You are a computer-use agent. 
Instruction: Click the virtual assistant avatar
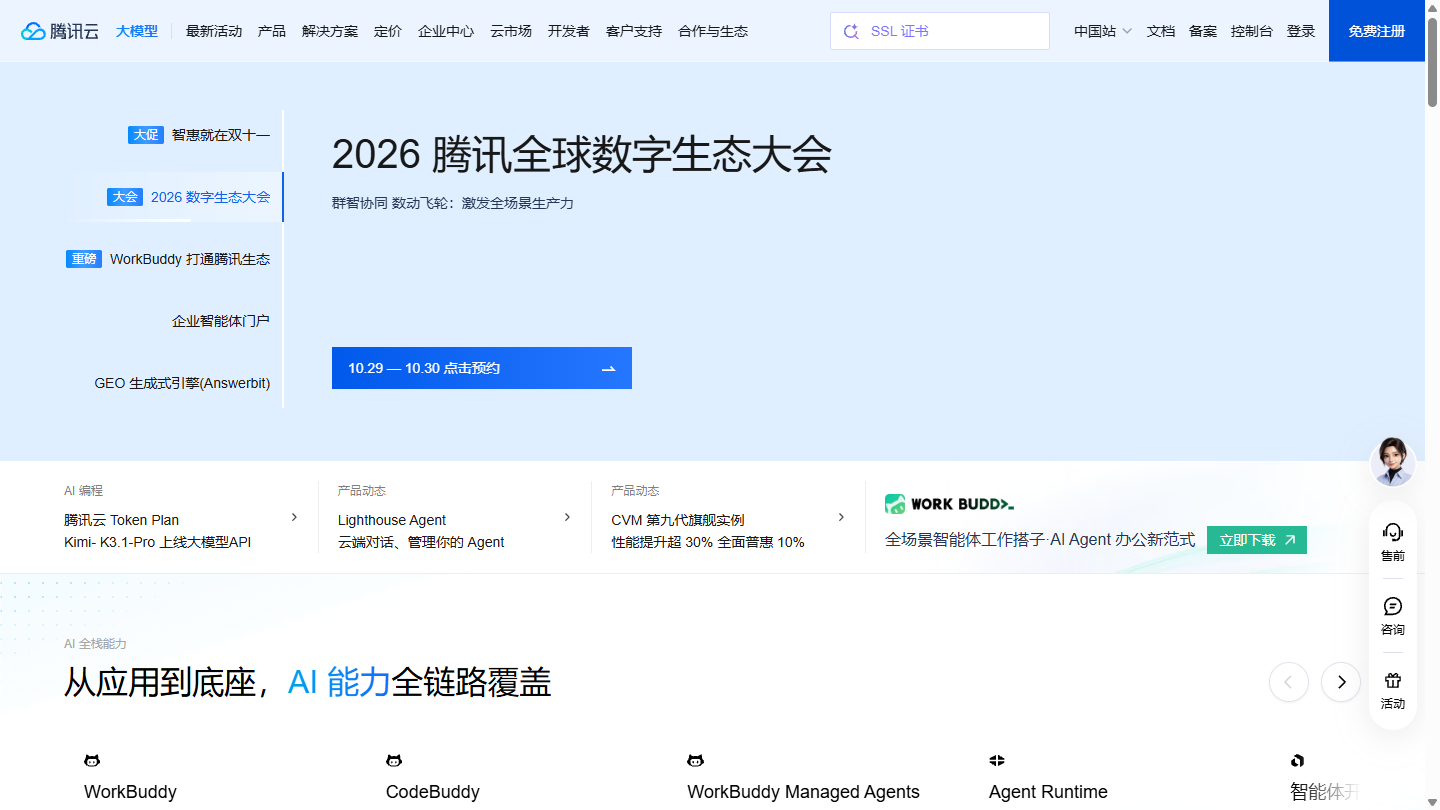(1393, 462)
